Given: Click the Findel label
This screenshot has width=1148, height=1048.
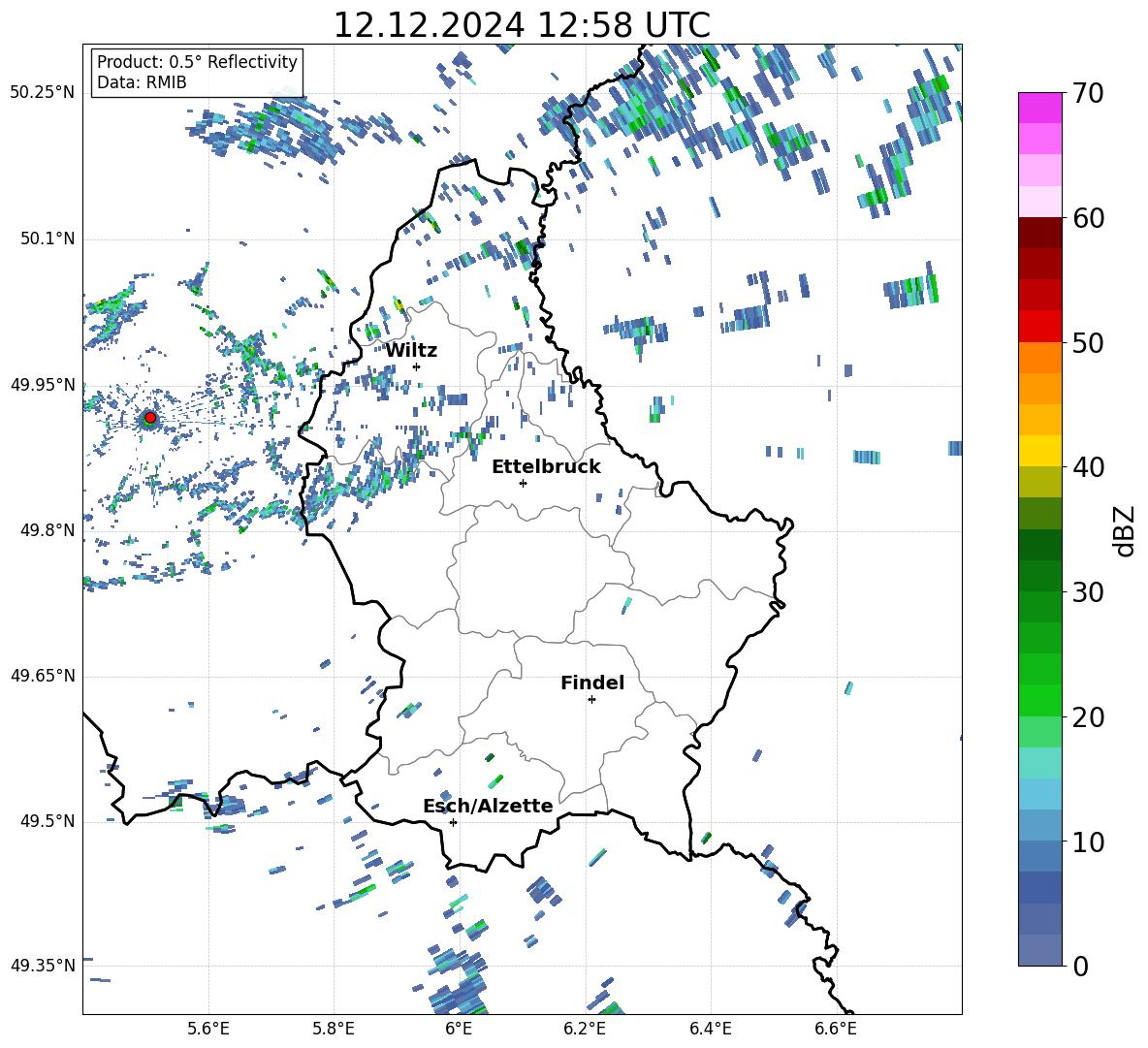Looking at the screenshot, I should coord(592,683).
